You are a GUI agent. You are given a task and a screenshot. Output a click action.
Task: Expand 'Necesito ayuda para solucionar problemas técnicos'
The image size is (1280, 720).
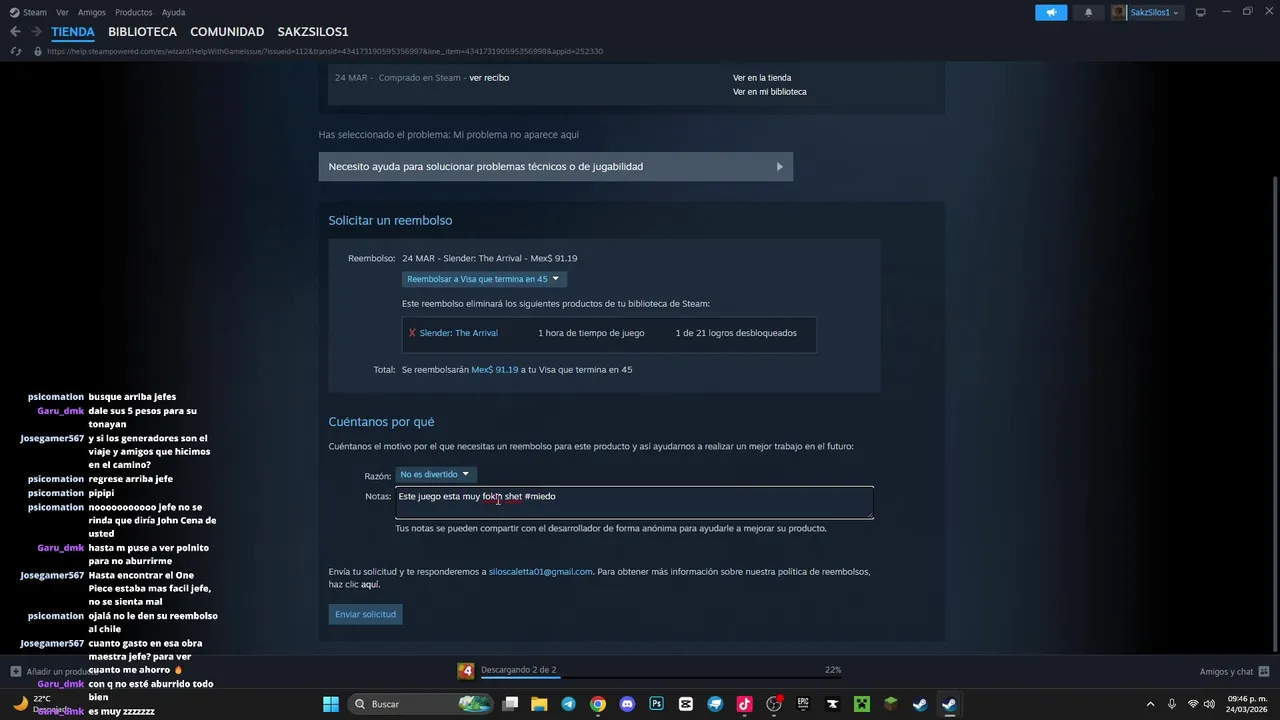556,166
